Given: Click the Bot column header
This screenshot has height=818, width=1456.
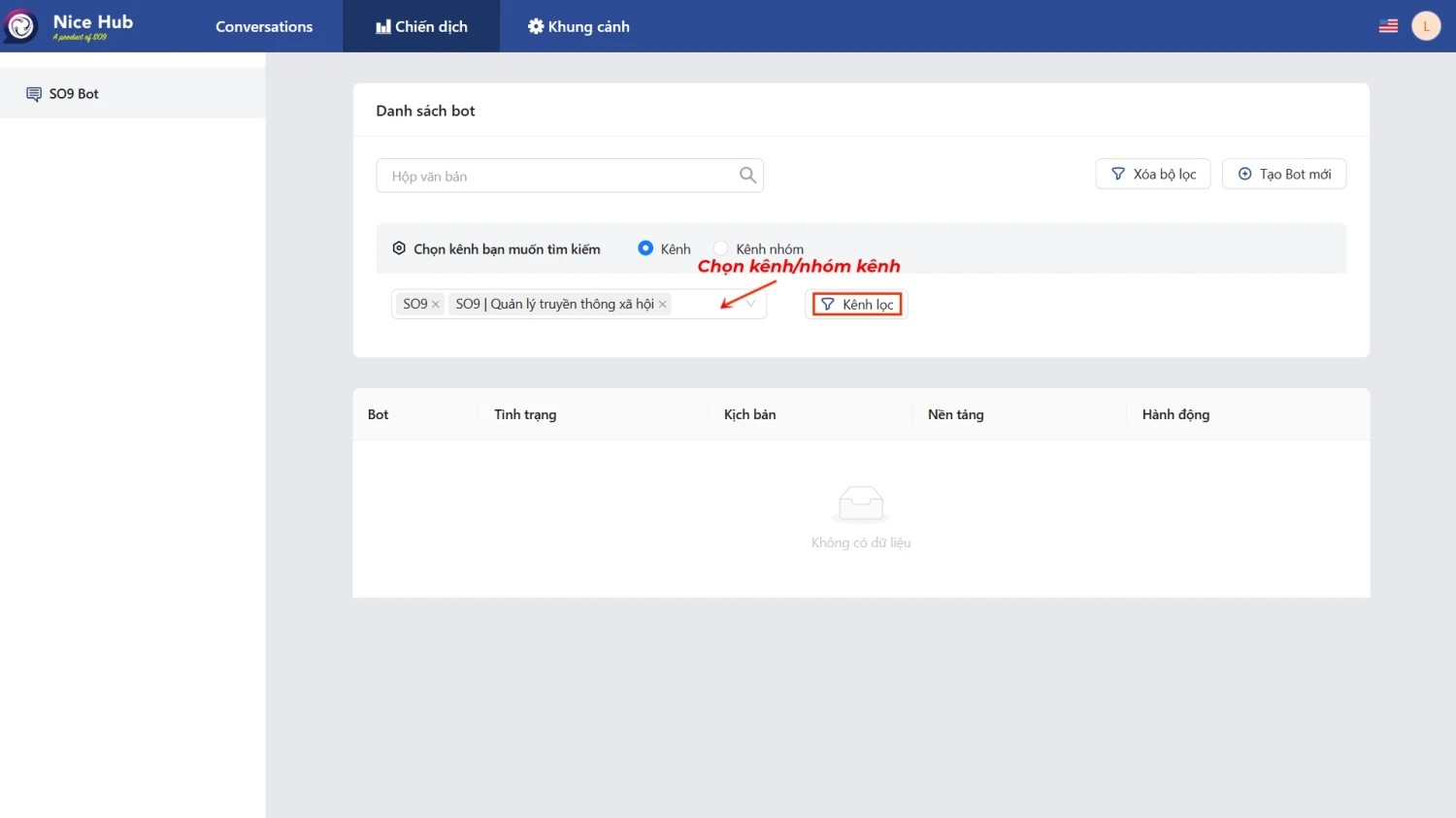Looking at the screenshot, I should [x=378, y=414].
